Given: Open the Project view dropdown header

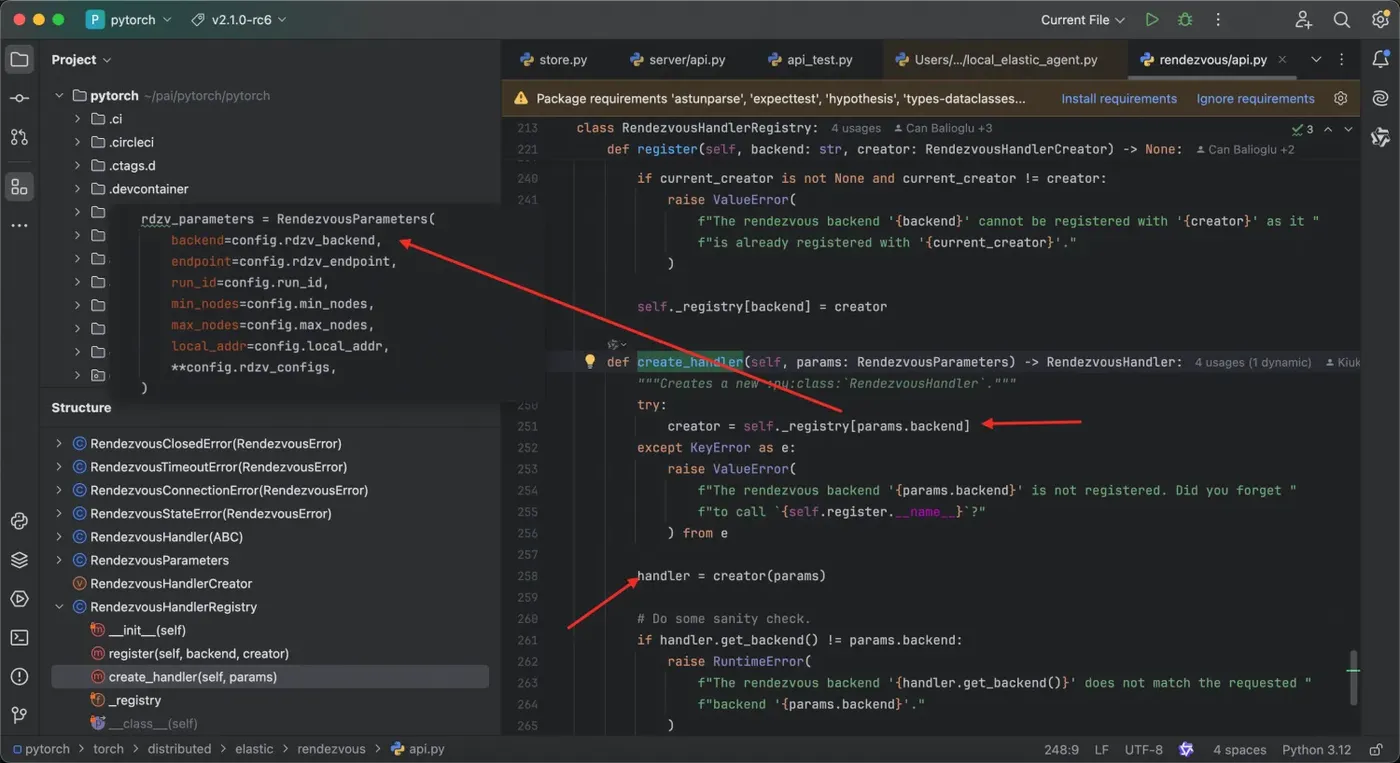Looking at the screenshot, I should tap(81, 60).
